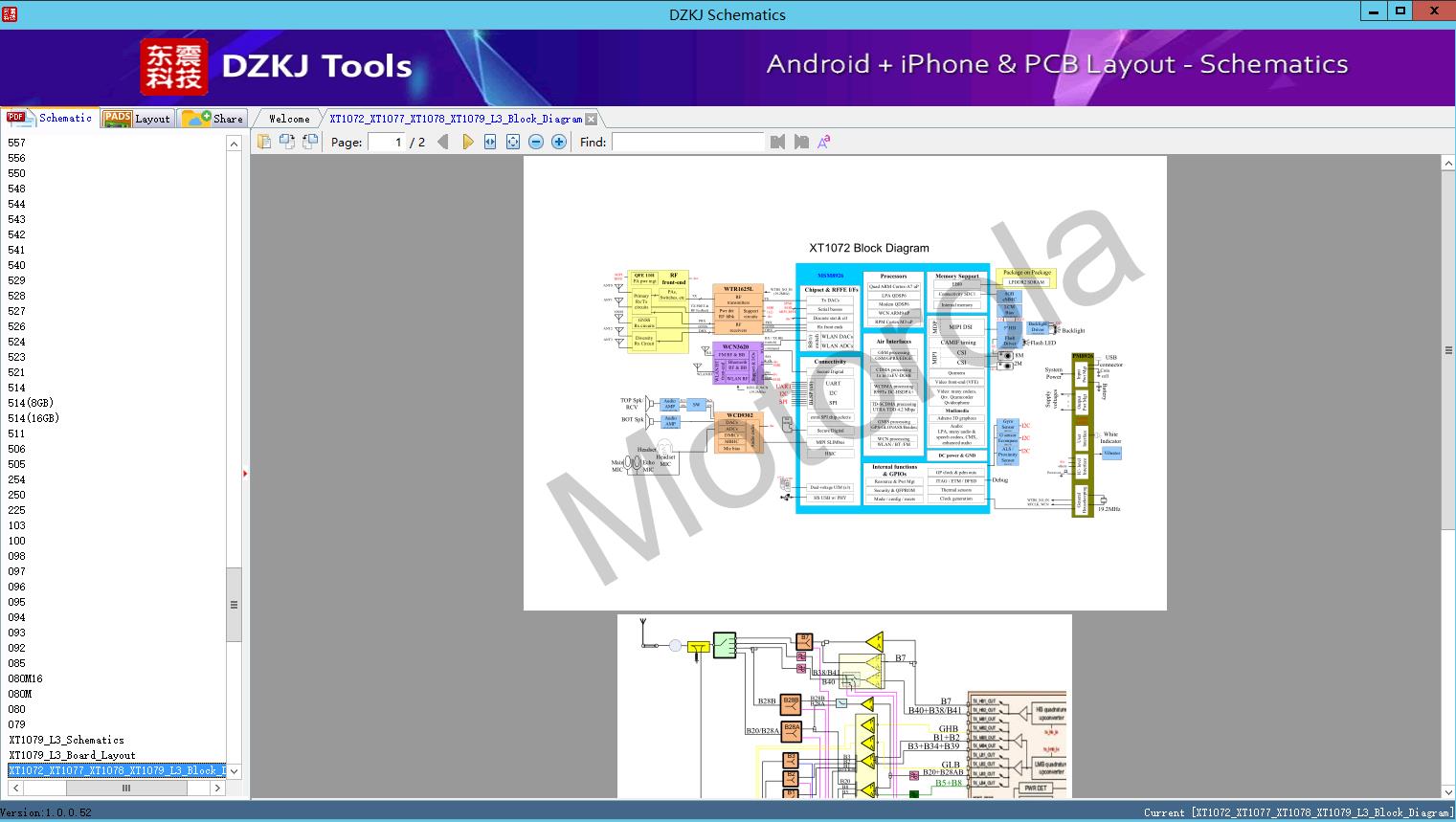
Task: Zoom out of the schematic
Action: click(536, 142)
